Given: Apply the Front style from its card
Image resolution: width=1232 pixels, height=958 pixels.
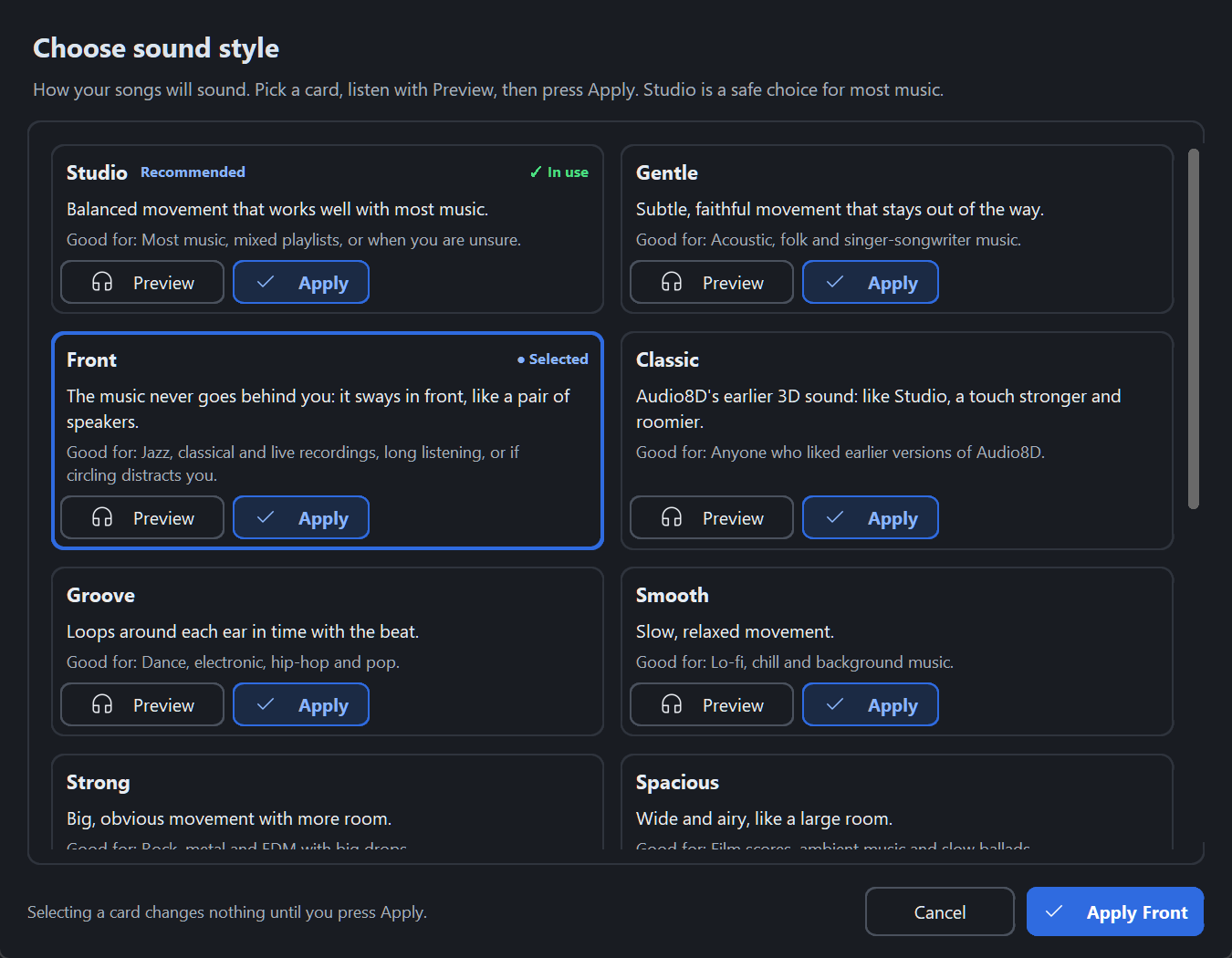Looking at the screenshot, I should coord(301,517).
